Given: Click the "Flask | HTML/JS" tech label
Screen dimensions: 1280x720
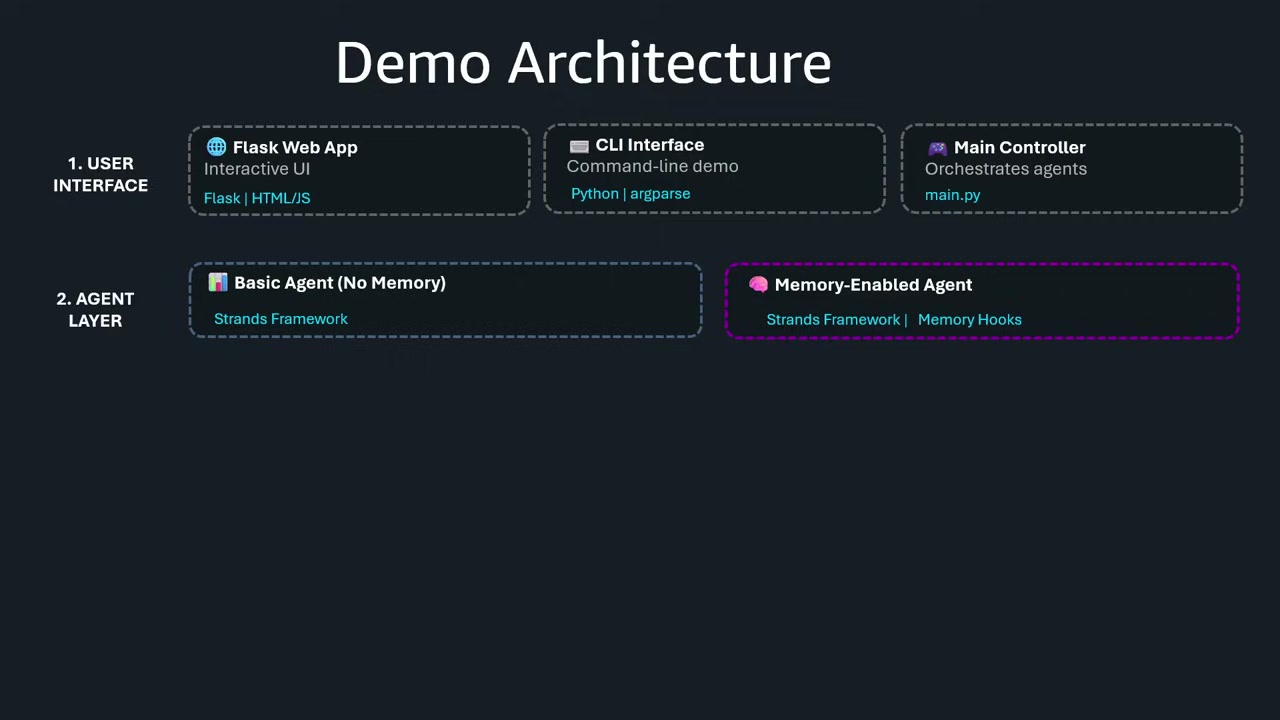Looking at the screenshot, I should pos(257,198).
